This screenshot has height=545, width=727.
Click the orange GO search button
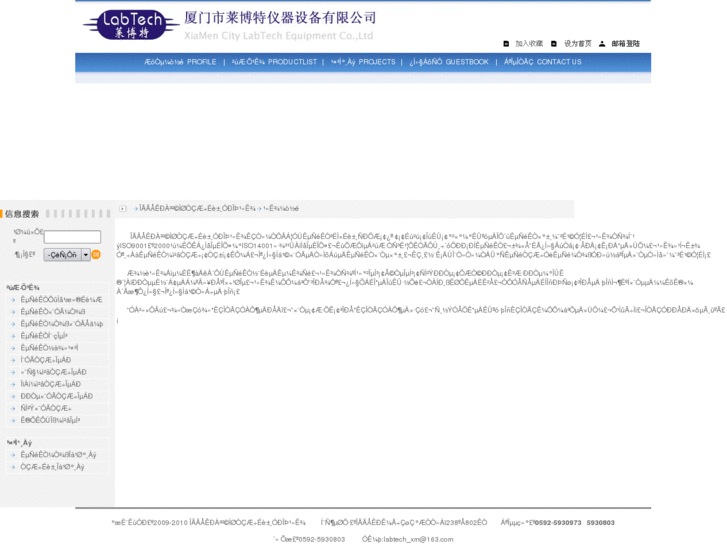click(96, 254)
